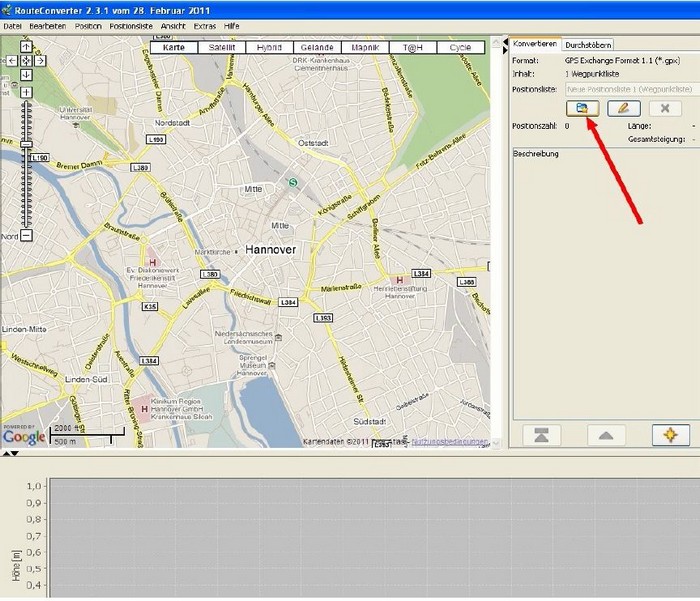
Task: Adjust the map zoom slider handle
Action: click(26, 145)
